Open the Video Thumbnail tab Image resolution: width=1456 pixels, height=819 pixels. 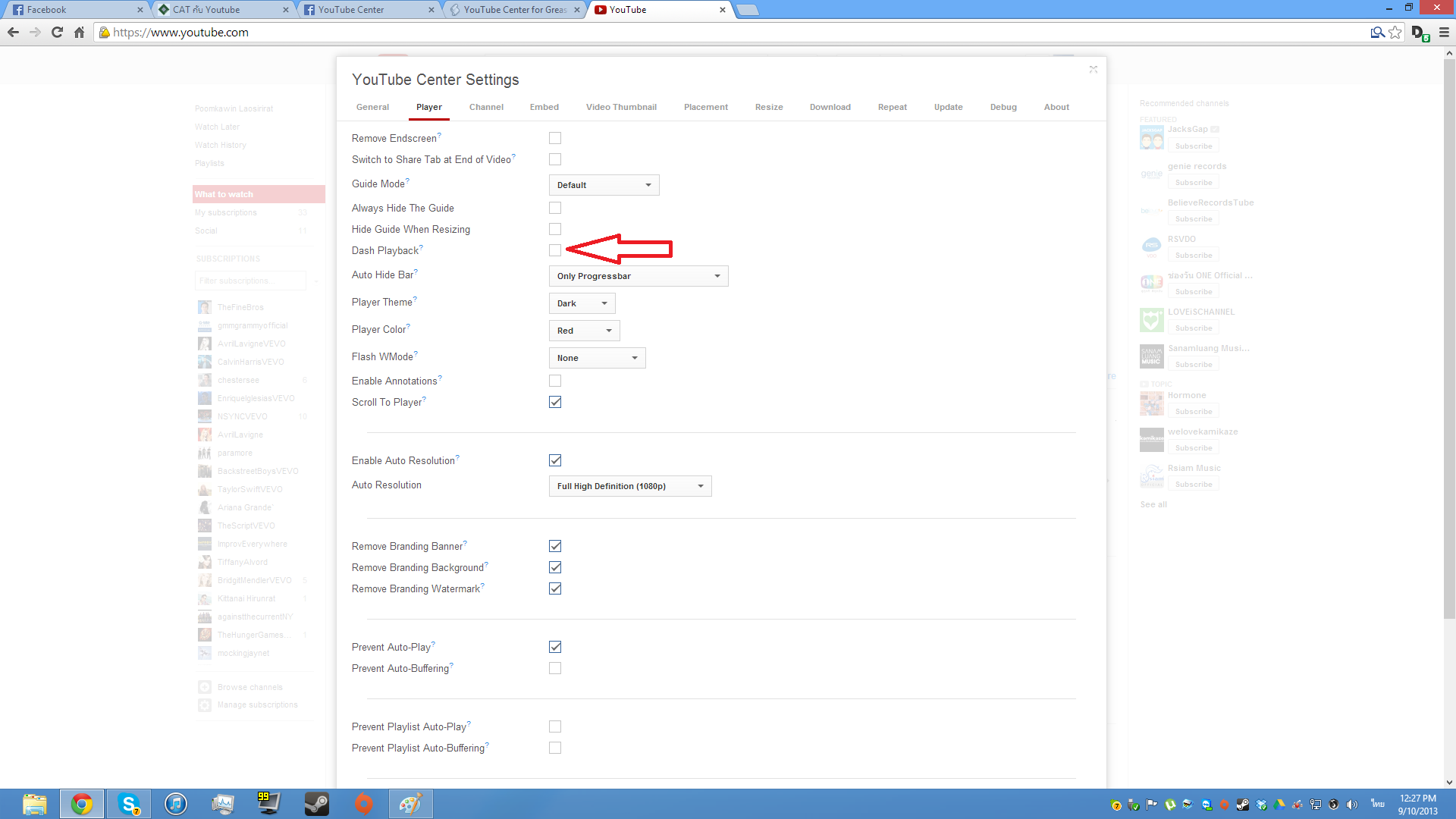[621, 107]
